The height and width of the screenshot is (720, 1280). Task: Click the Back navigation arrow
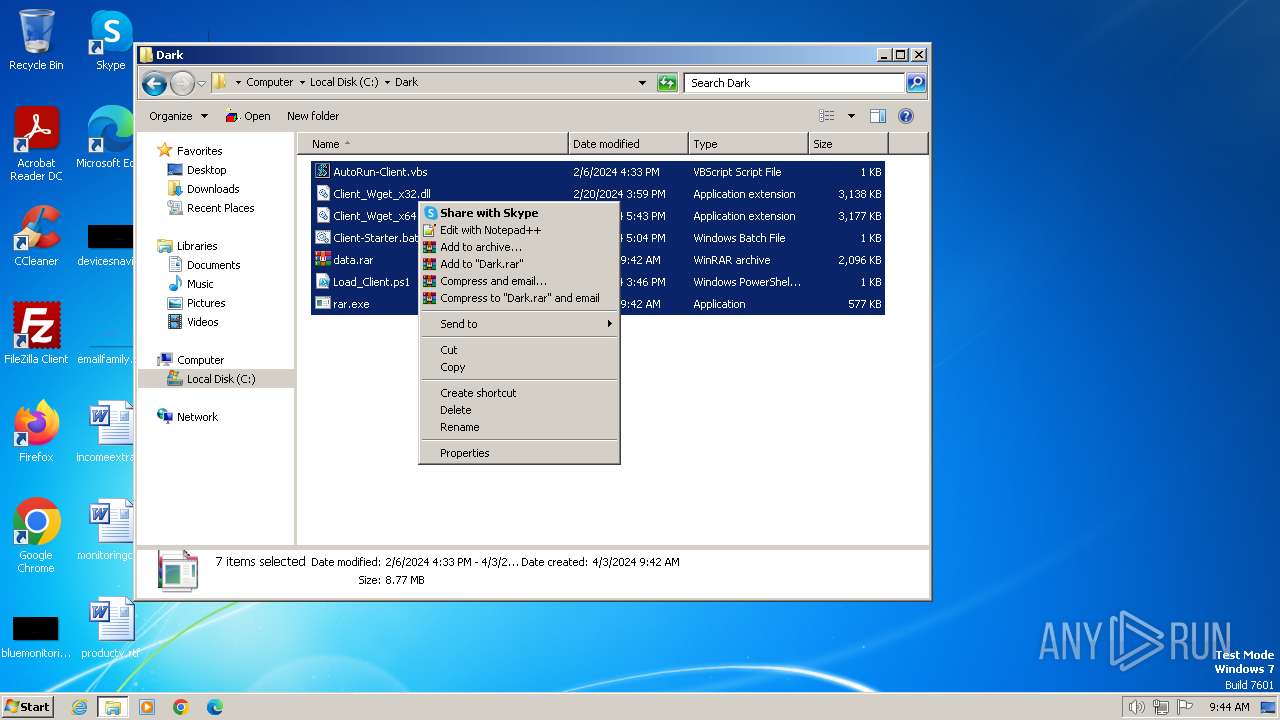pyautogui.click(x=154, y=83)
